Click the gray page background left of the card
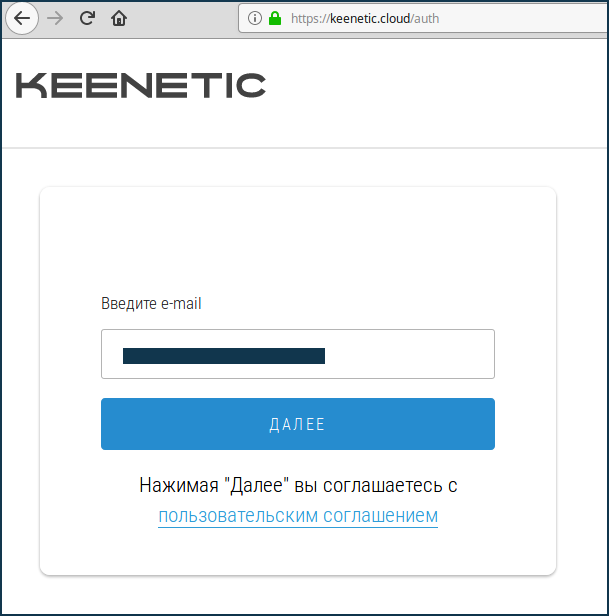Screen dimensions: 609x616 pos(20,380)
